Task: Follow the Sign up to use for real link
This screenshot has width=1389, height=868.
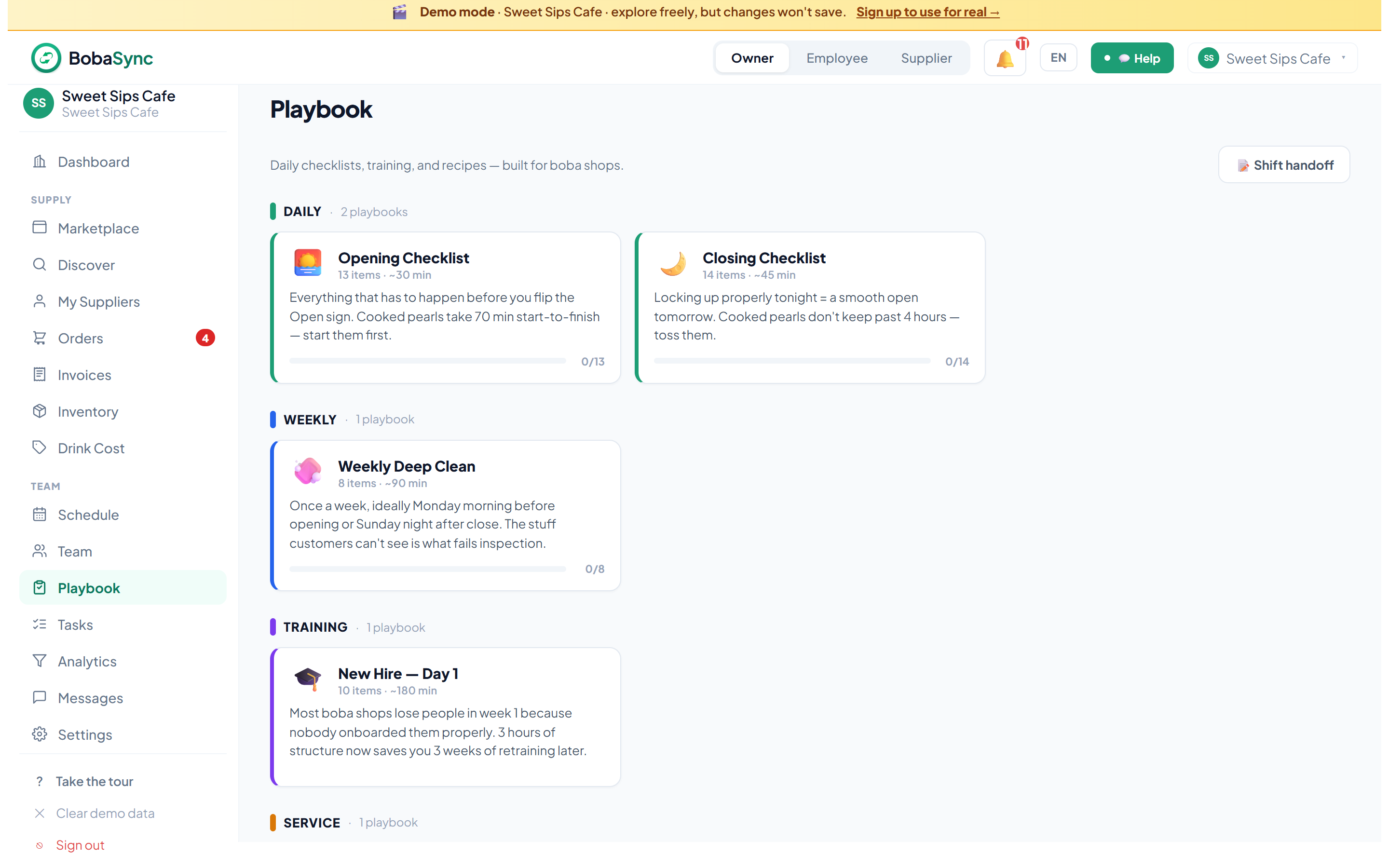Action: click(x=927, y=12)
